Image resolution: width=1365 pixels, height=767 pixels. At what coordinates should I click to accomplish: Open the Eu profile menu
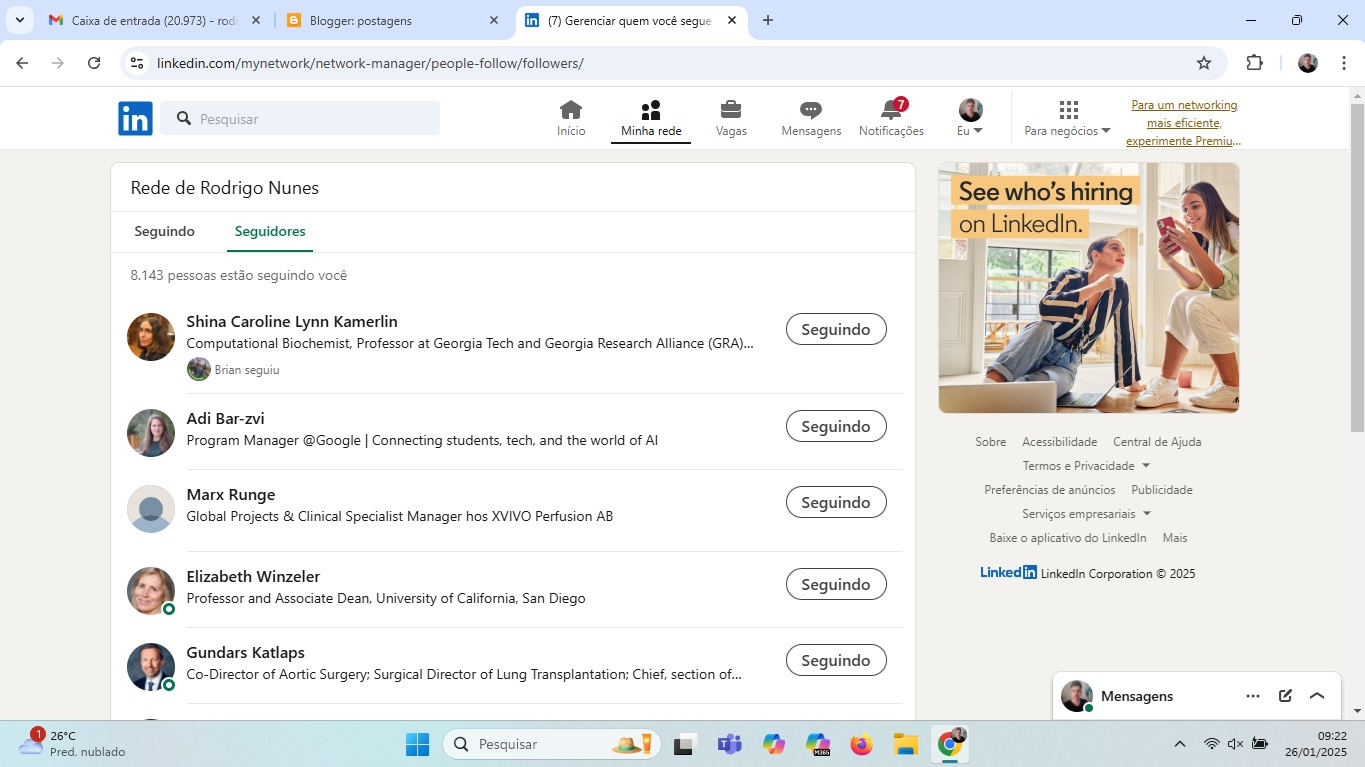pyautogui.click(x=970, y=119)
